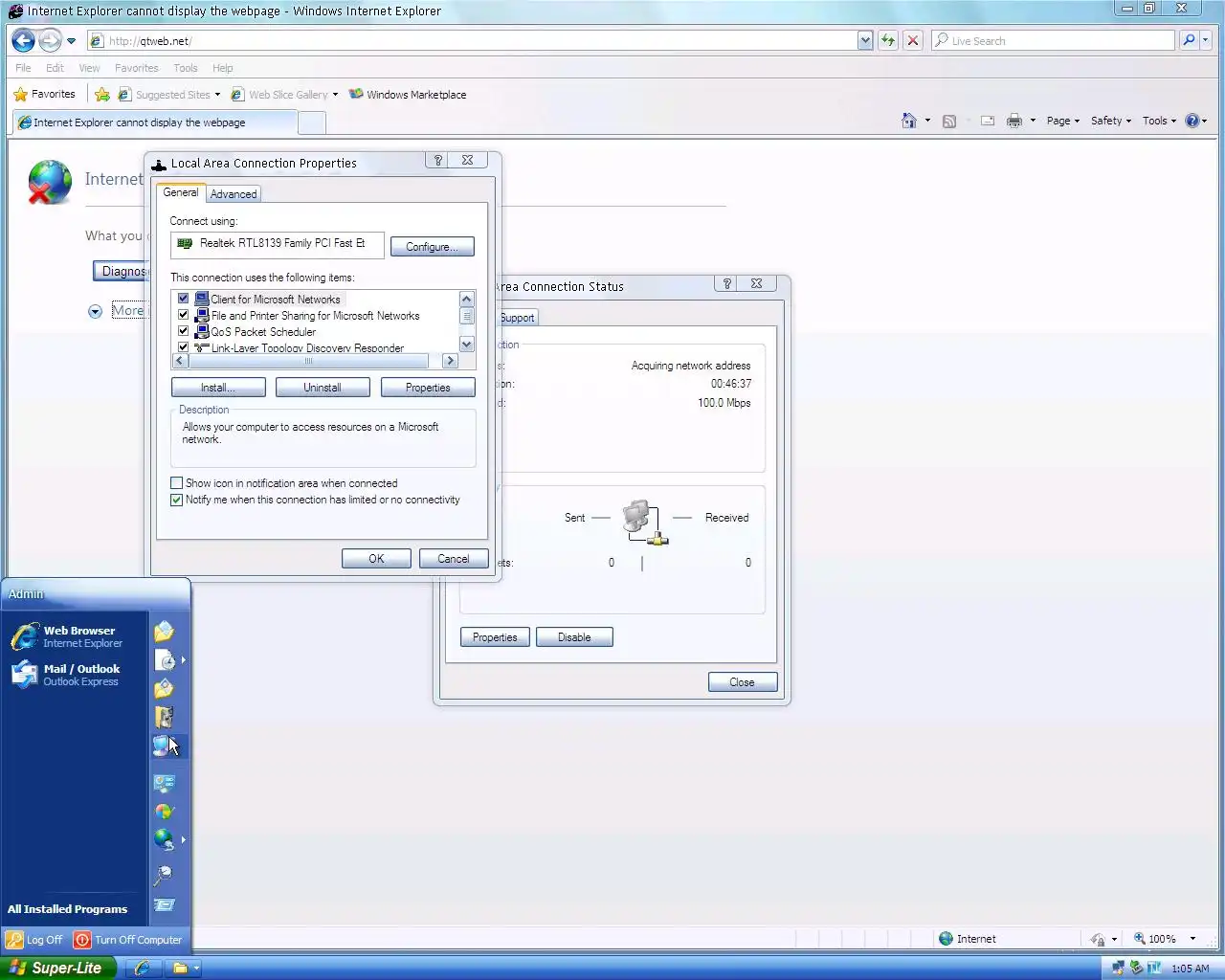
Task: Open the Run icon in Start menu
Action: [x=164, y=904]
